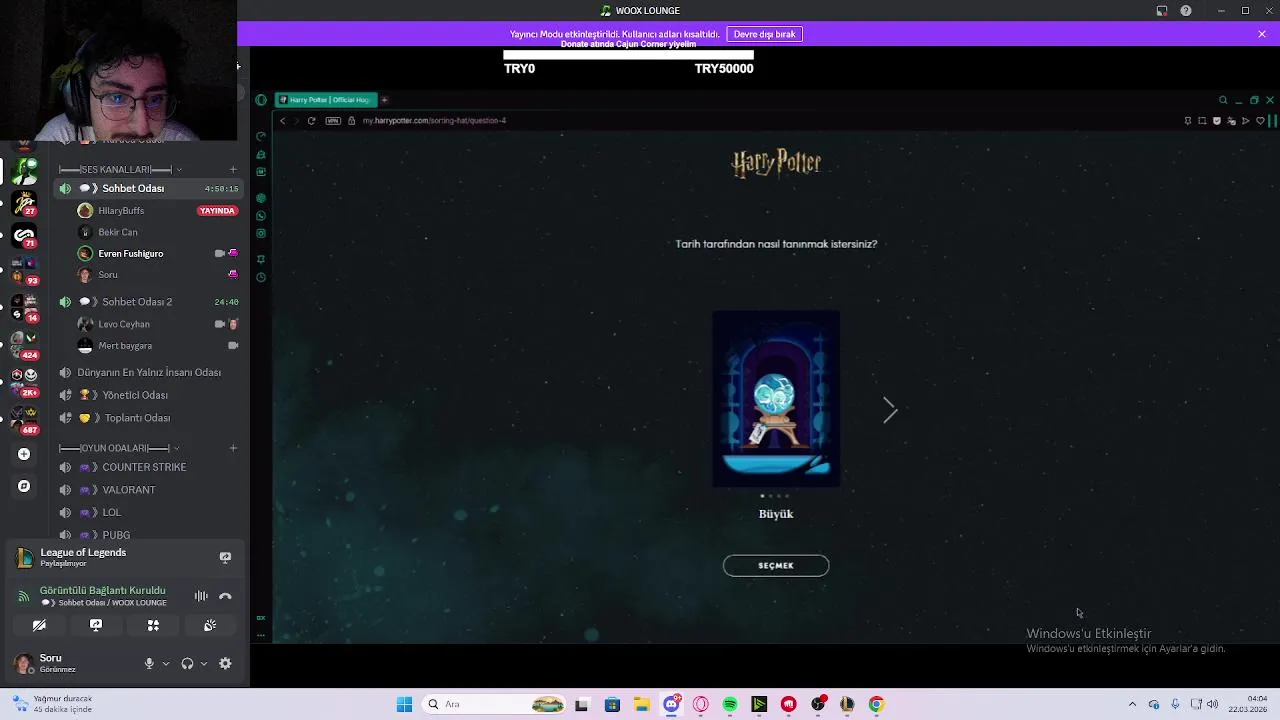Open Opera menu logo button
1280x720 pixels.
[x=261, y=100]
